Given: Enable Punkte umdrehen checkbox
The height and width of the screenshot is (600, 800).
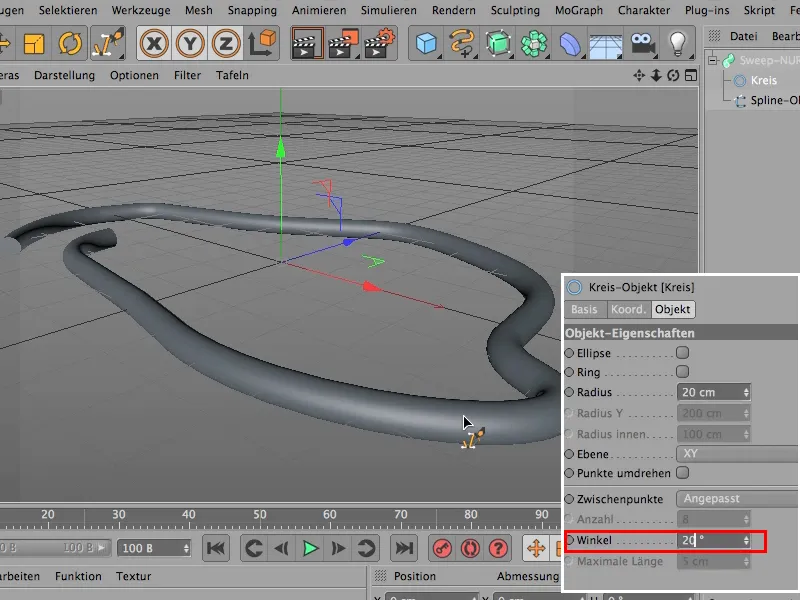Looking at the screenshot, I should pyautogui.click(x=683, y=473).
